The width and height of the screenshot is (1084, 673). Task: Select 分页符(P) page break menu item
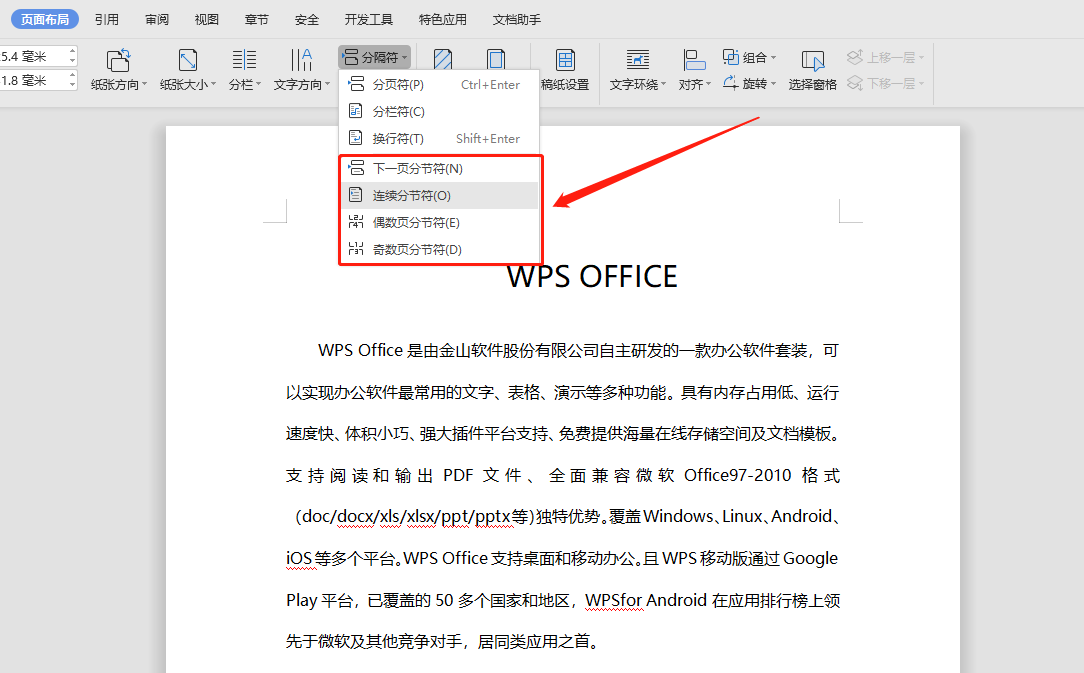pyautogui.click(x=439, y=84)
